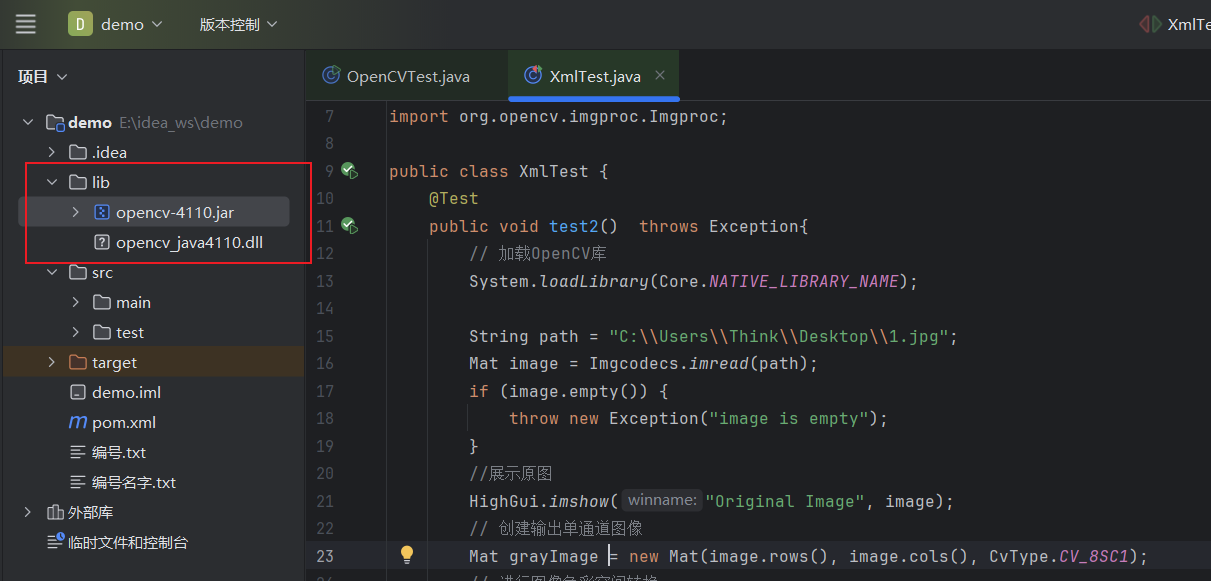Open the demo project dropdown

coord(131,24)
